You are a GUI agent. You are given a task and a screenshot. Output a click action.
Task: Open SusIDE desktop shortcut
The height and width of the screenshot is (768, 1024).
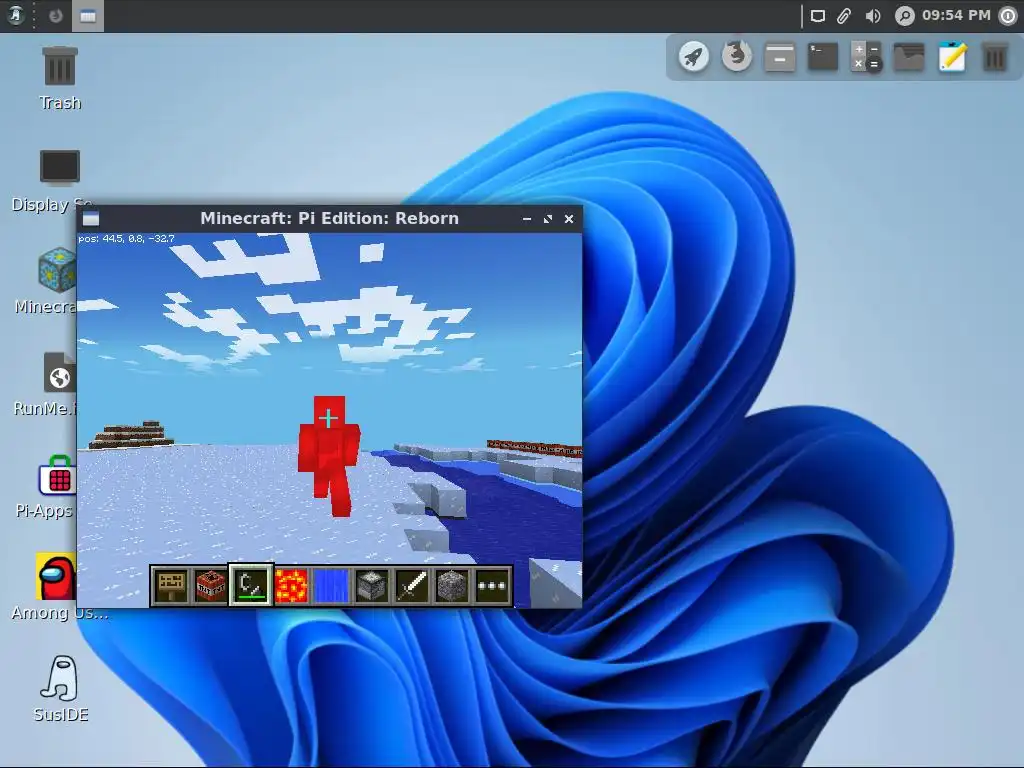(x=61, y=690)
